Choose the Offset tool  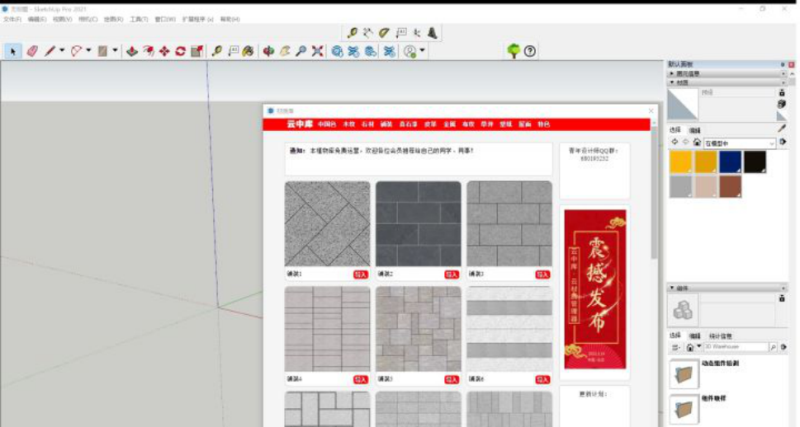[x=148, y=51]
